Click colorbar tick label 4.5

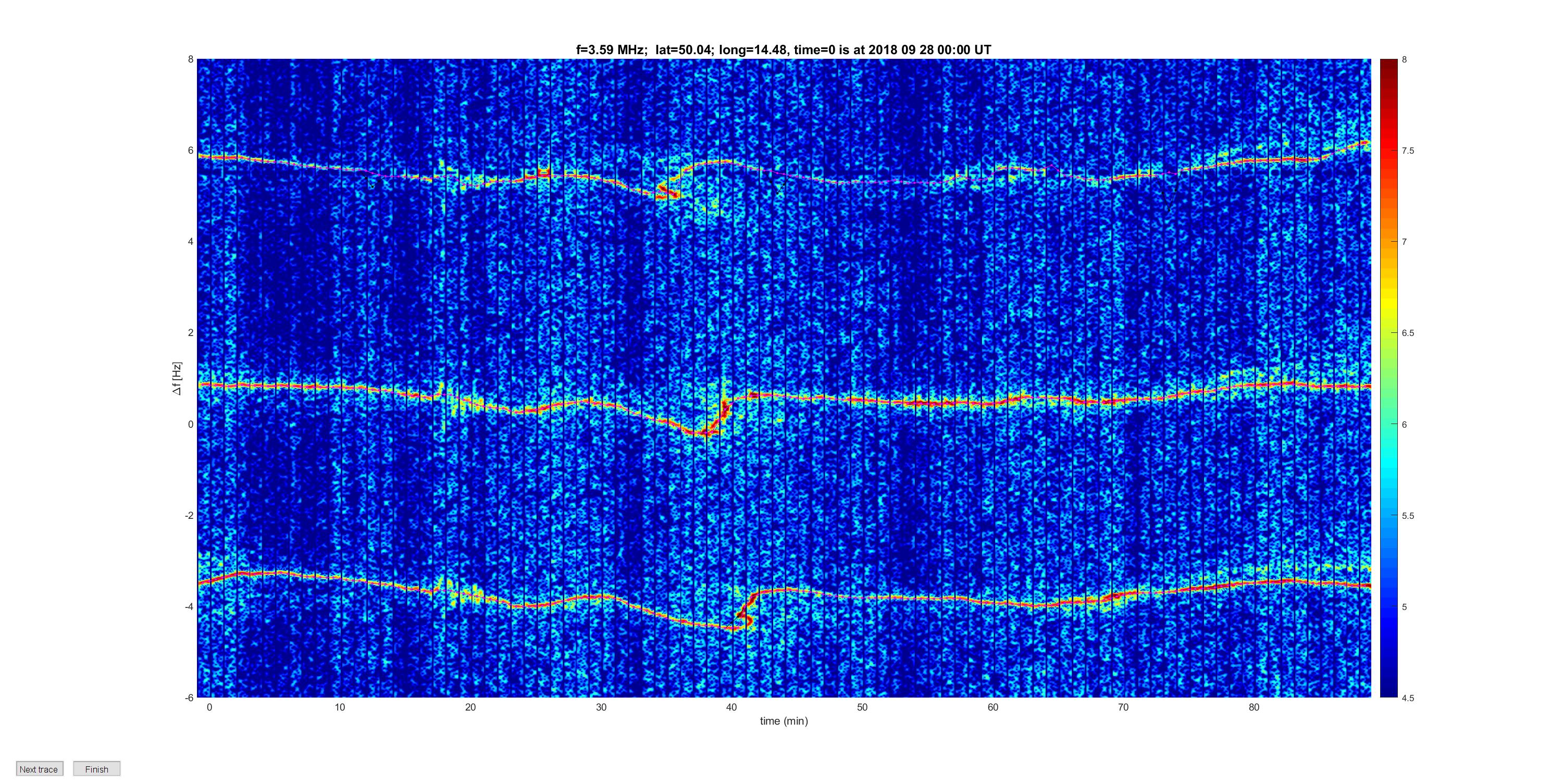pos(1408,698)
